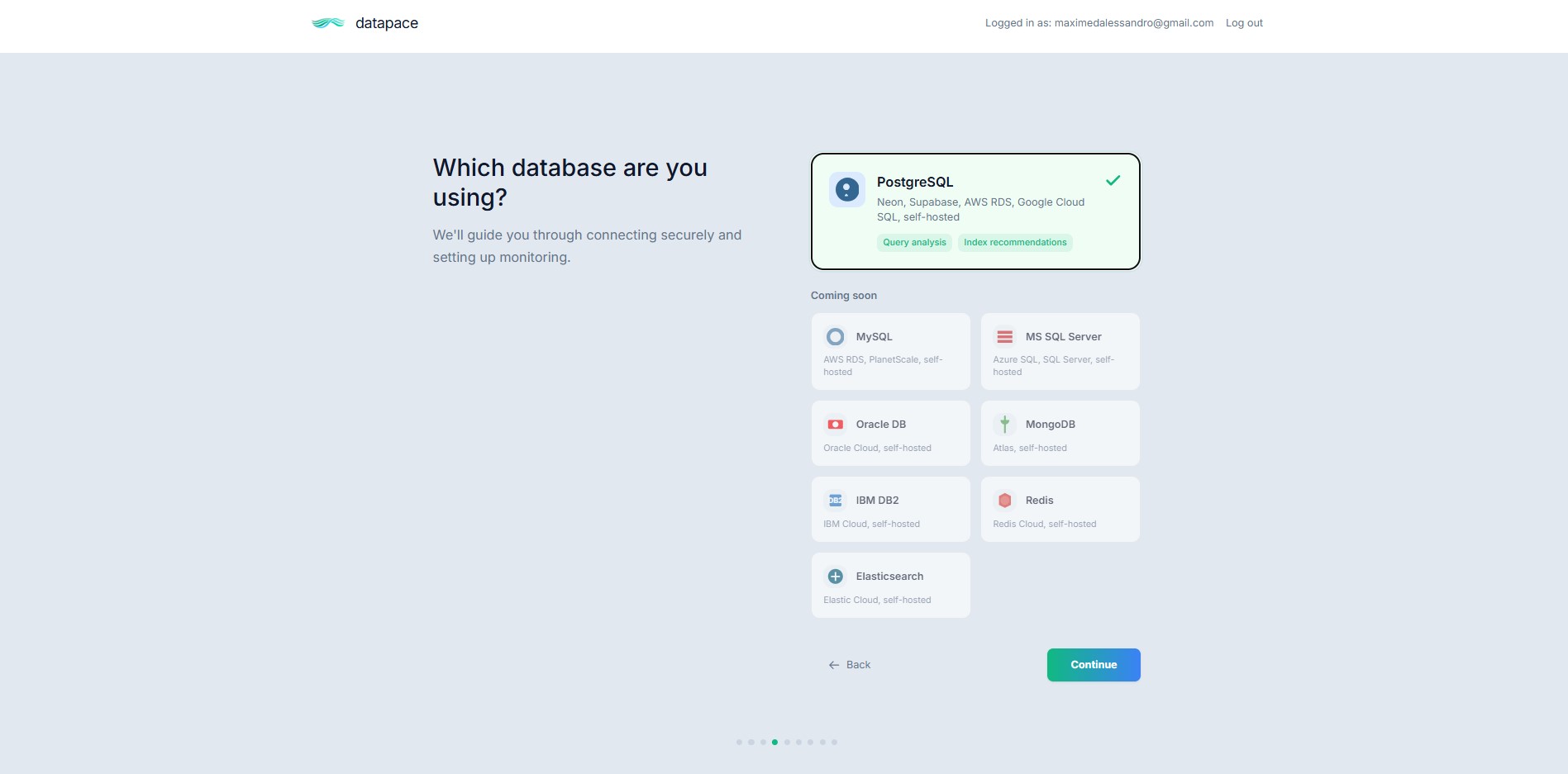Image resolution: width=1568 pixels, height=774 pixels.
Task: Click the Back navigation control
Action: 850,664
